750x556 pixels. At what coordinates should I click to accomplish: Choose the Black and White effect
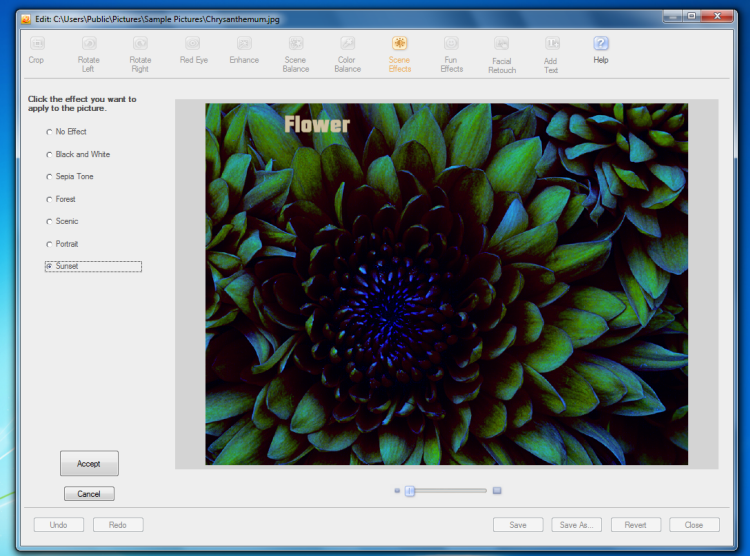point(49,155)
